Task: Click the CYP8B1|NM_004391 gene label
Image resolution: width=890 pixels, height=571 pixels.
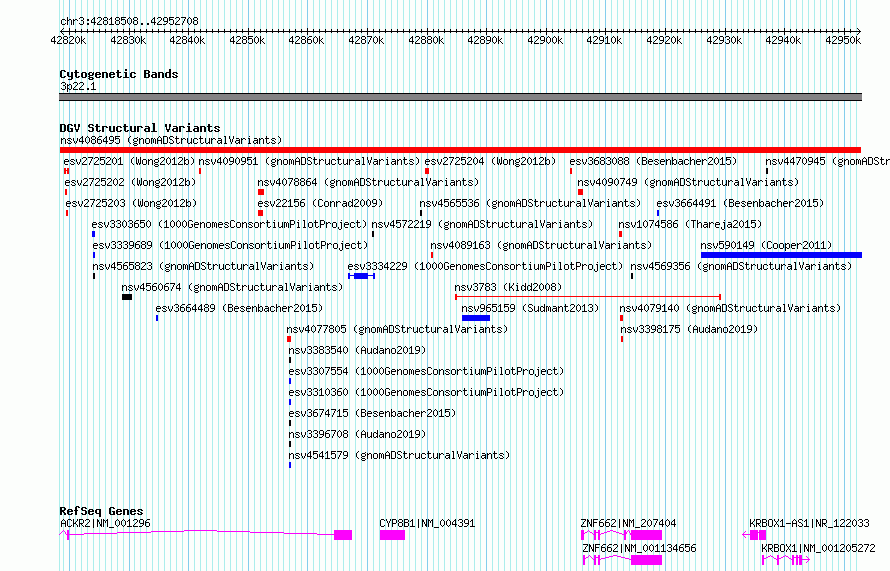Action: [x=427, y=523]
